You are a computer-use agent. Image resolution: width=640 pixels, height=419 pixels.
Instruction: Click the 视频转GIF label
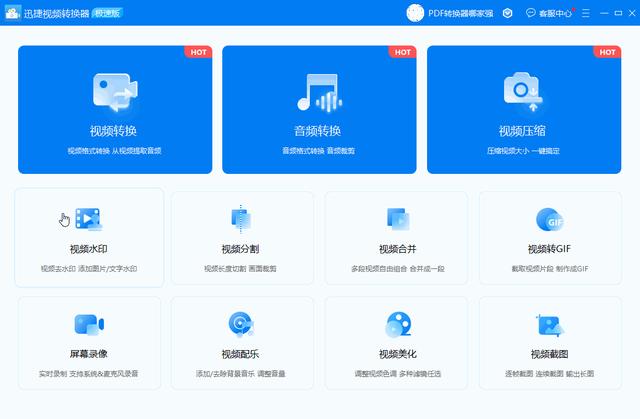(549, 249)
